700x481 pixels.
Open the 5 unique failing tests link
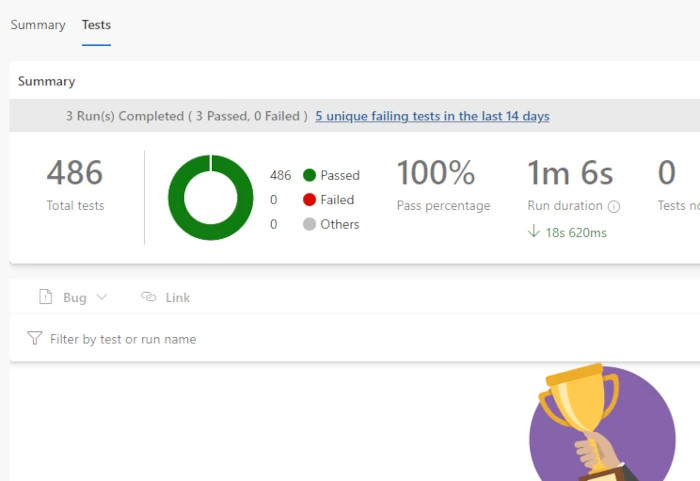point(432,116)
